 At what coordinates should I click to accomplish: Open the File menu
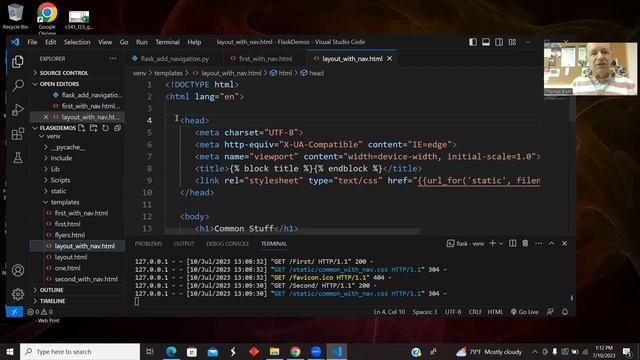coord(32,42)
